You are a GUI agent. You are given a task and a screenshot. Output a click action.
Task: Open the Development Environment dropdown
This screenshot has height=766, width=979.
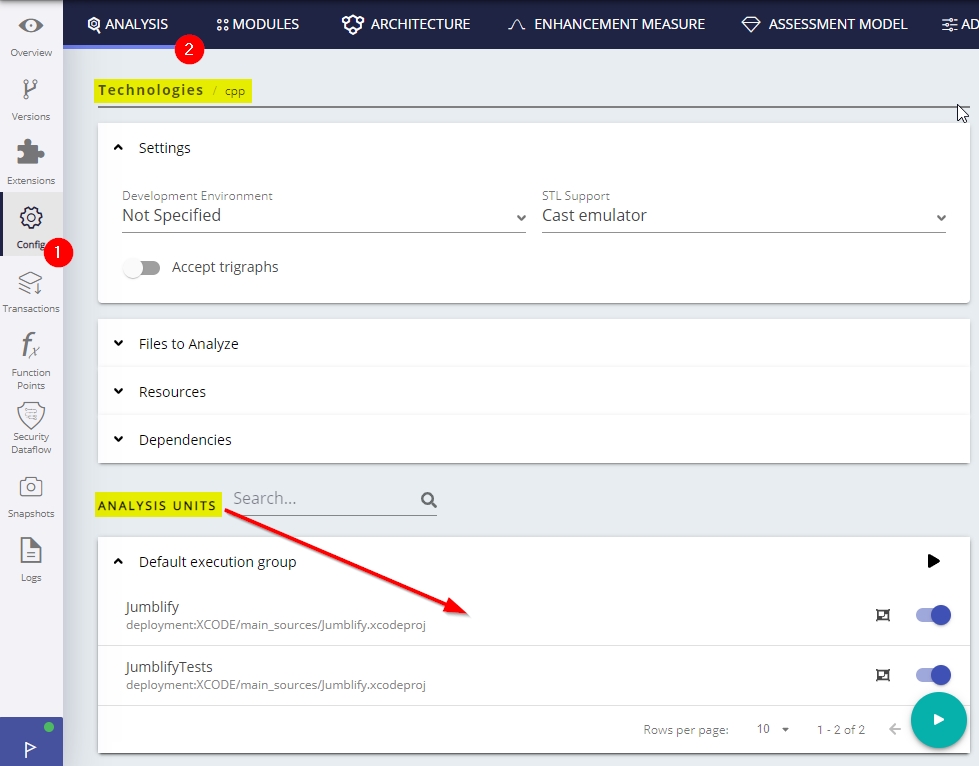[x=323, y=216]
